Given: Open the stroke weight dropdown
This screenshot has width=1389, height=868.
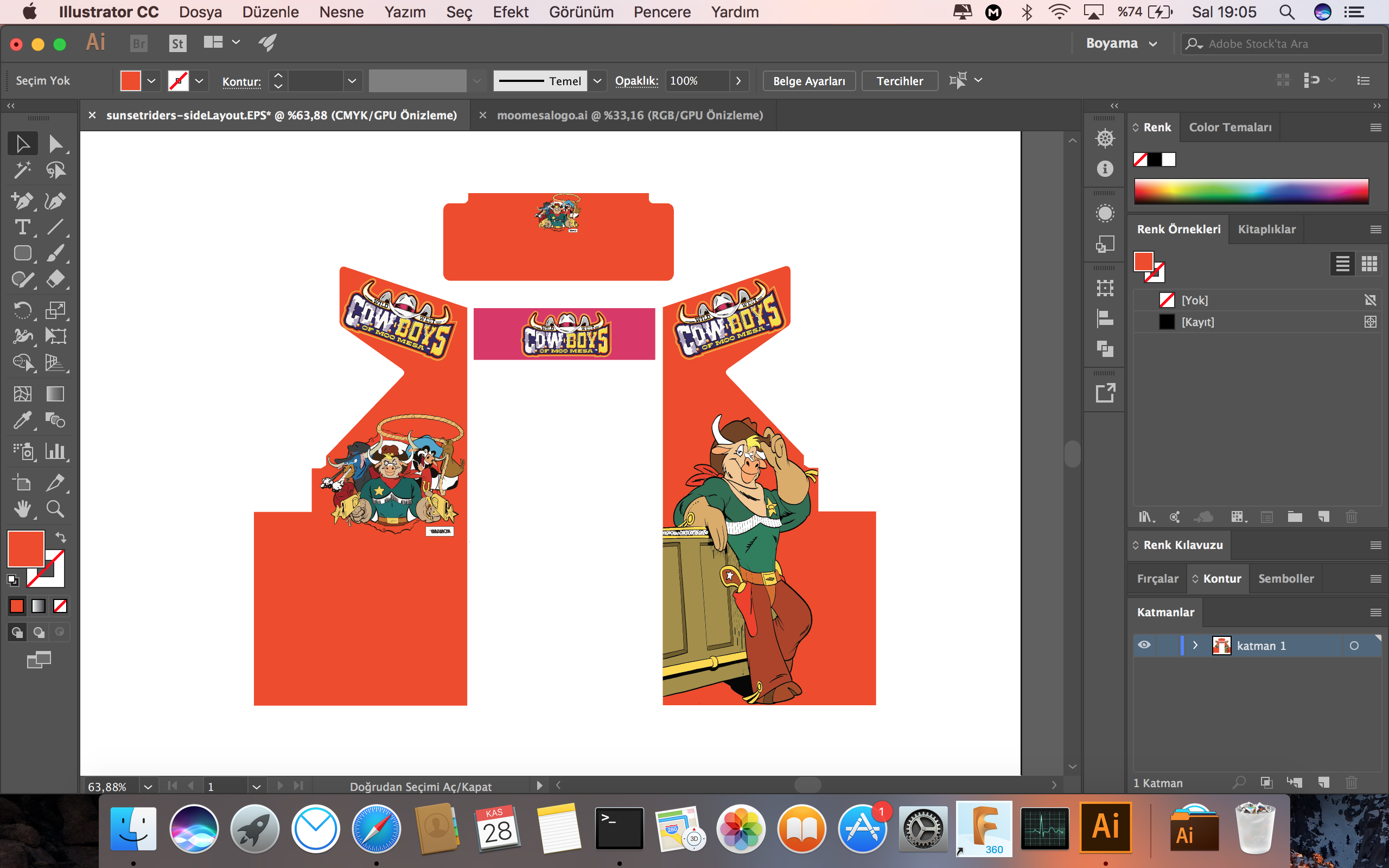Looking at the screenshot, I should 352,81.
